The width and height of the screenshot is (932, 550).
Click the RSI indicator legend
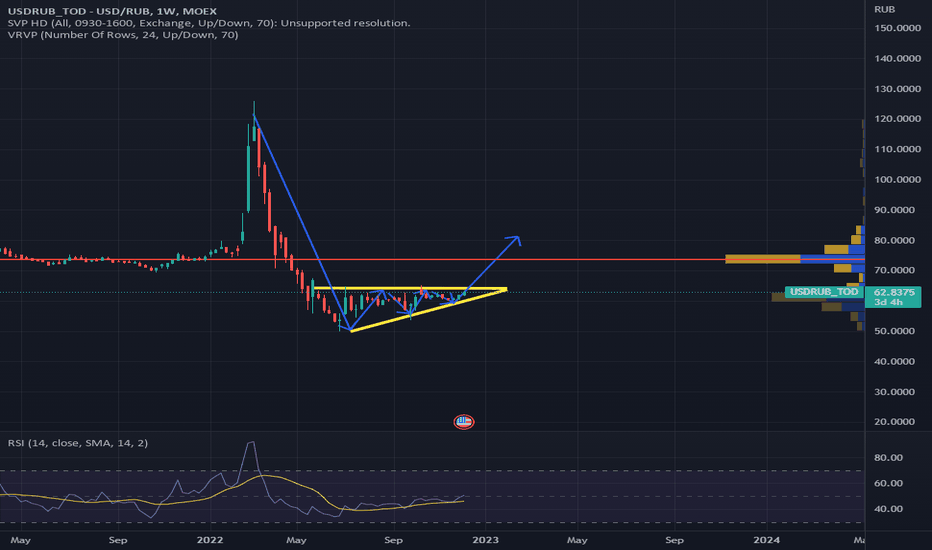coord(78,443)
